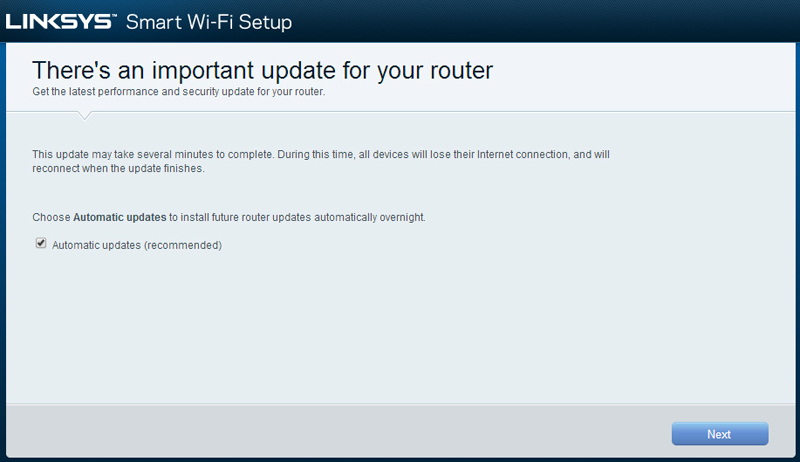Click the triangular pointer notch below the header
The width and height of the screenshot is (800, 462).
pyautogui.click(x=85, y=116)
